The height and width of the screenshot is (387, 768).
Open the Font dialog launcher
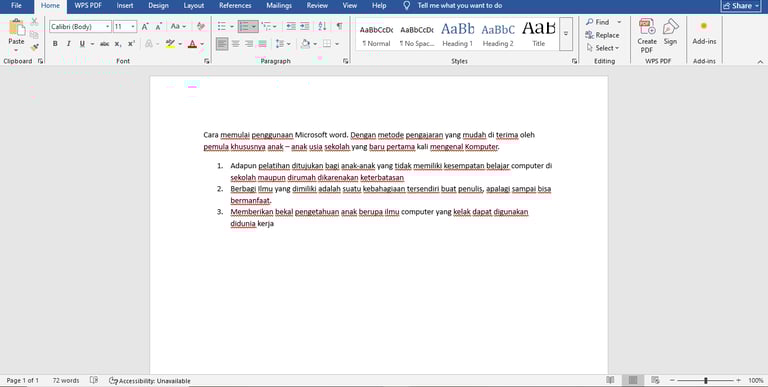(x=207, y=61)
